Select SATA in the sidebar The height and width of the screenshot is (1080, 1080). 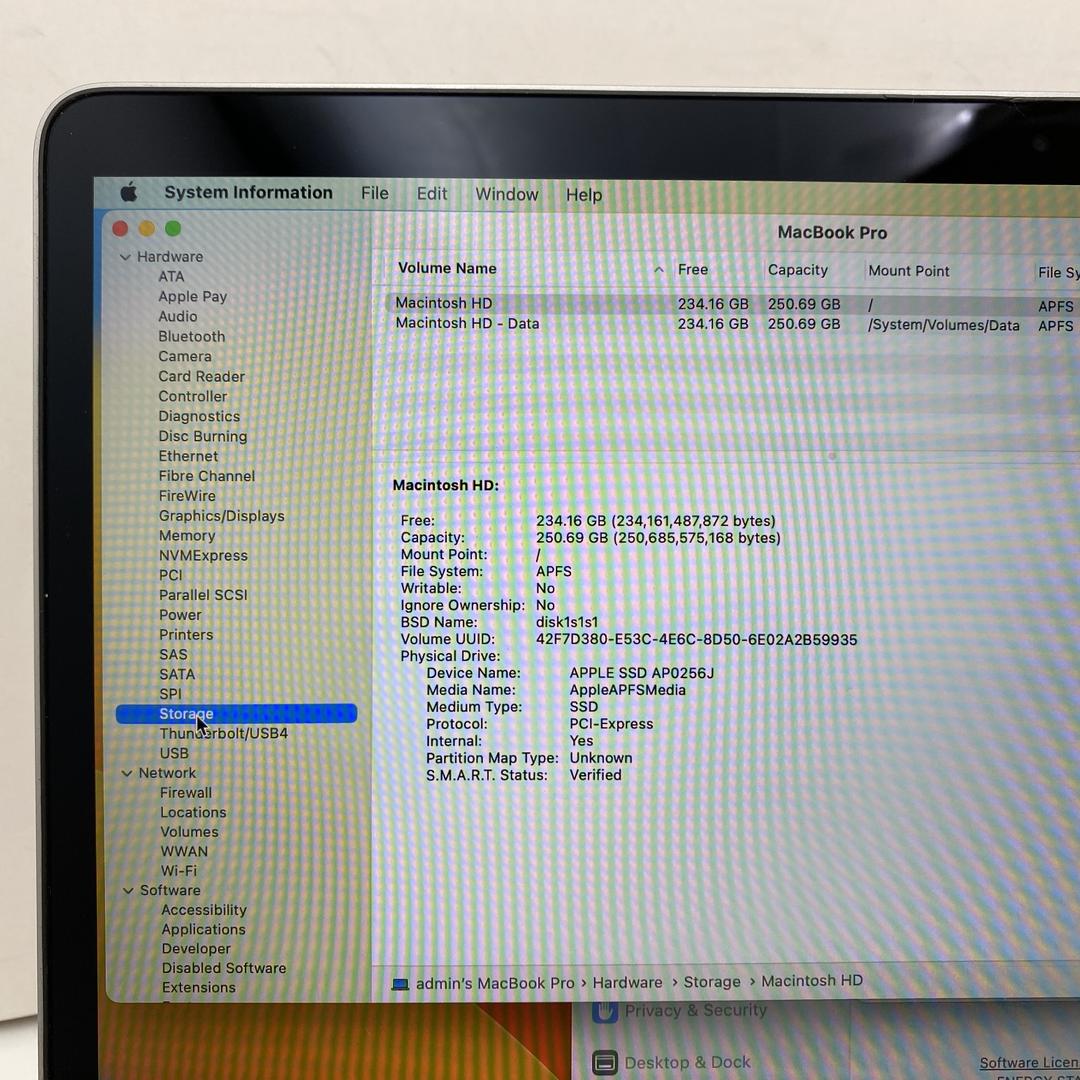point(177,675)
